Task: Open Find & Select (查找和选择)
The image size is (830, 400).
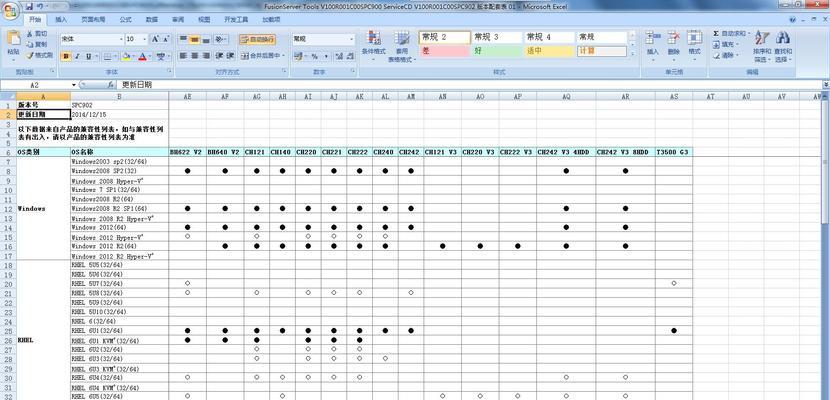Action: (783, 47)
